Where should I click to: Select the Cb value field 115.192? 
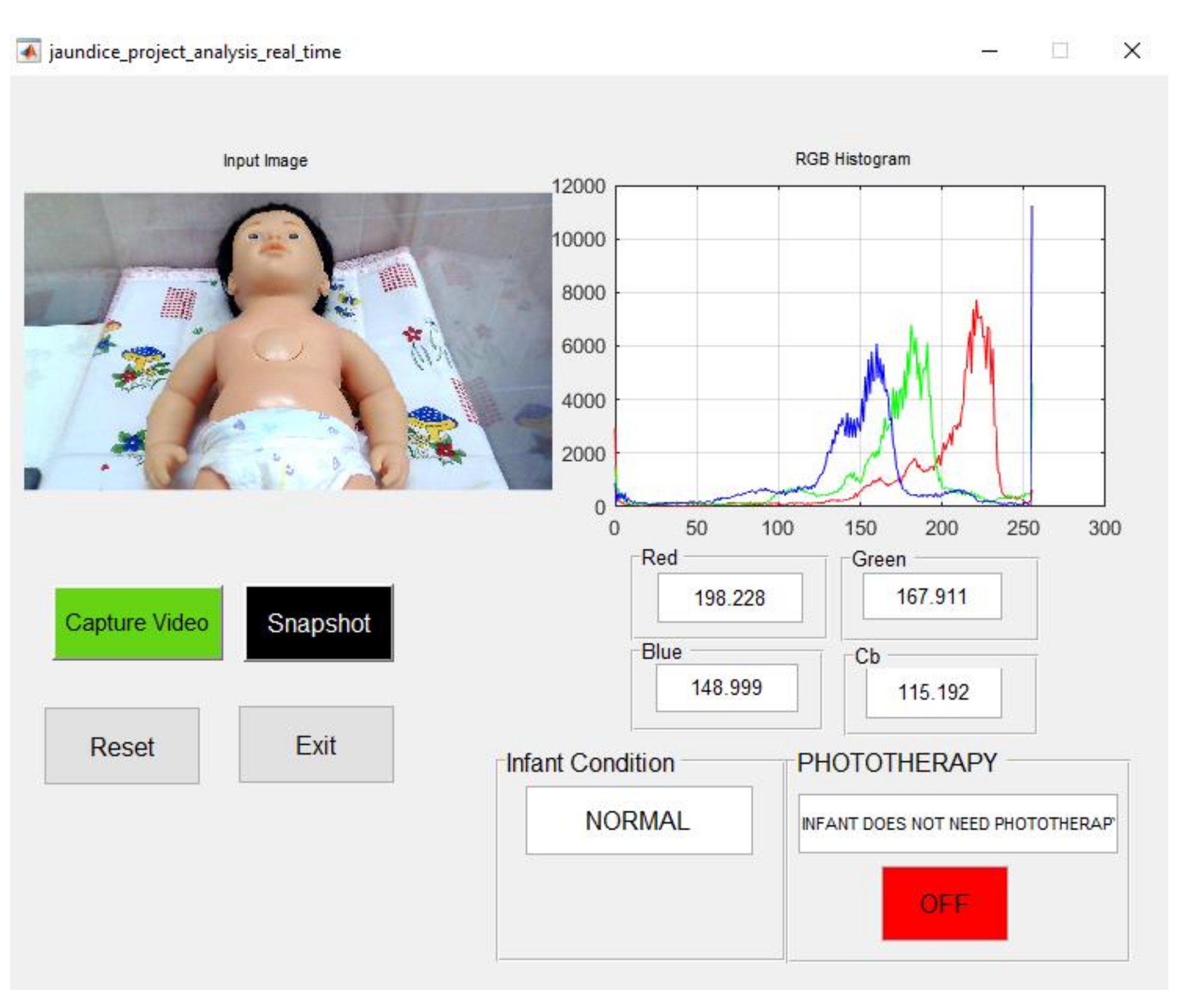coord(933,692)
